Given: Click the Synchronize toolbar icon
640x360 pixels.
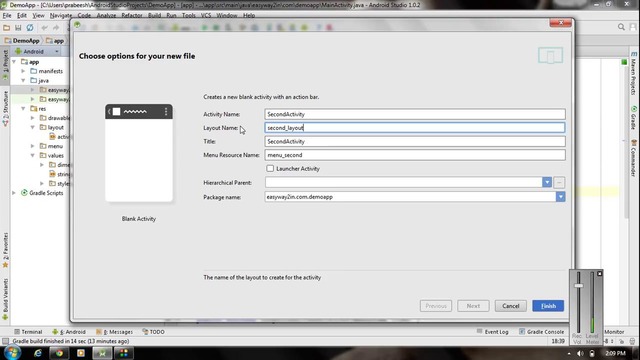Looking at the screenshot, I should pos(30,28).
